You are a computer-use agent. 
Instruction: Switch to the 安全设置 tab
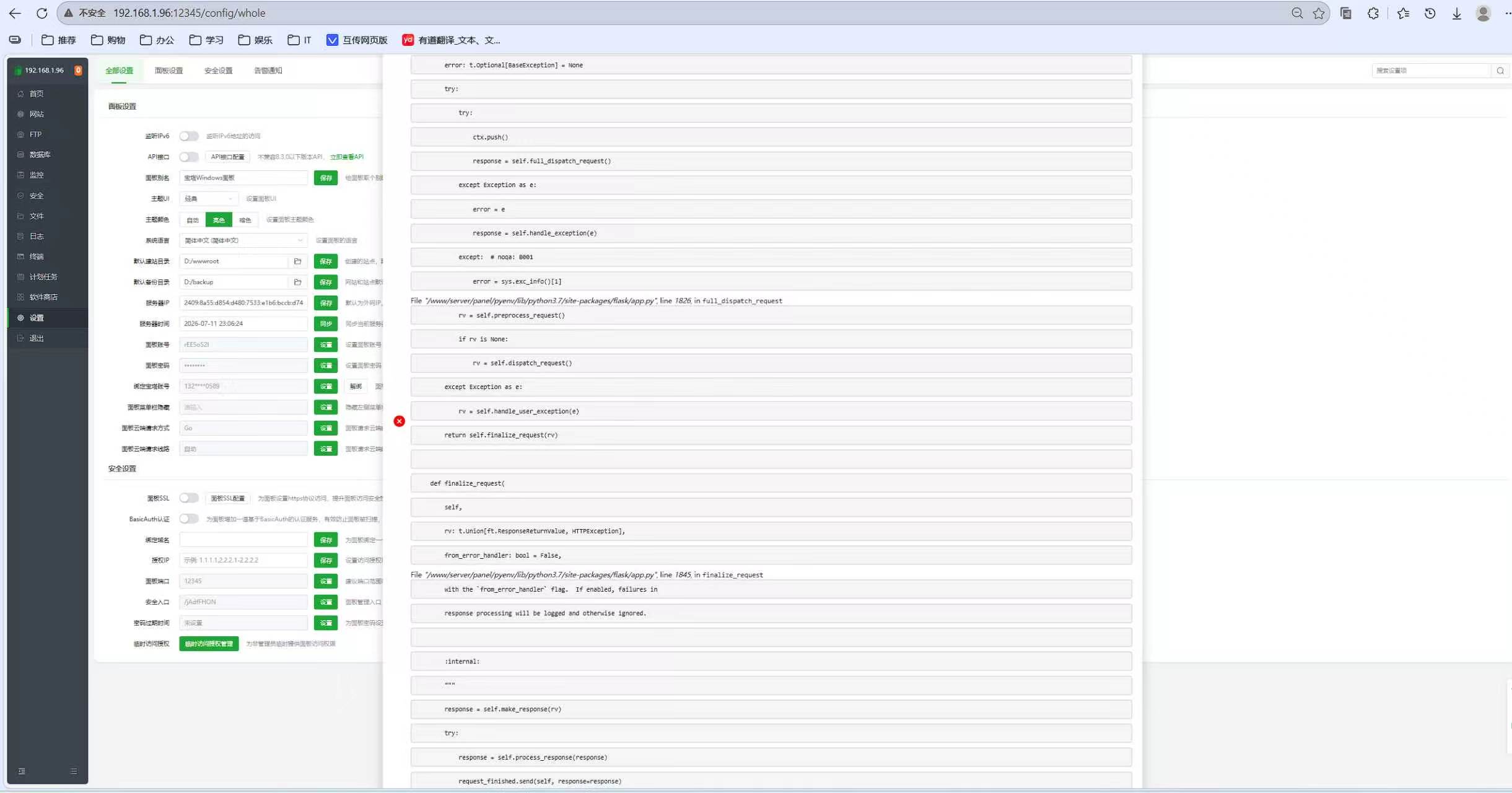click(218, 71)
